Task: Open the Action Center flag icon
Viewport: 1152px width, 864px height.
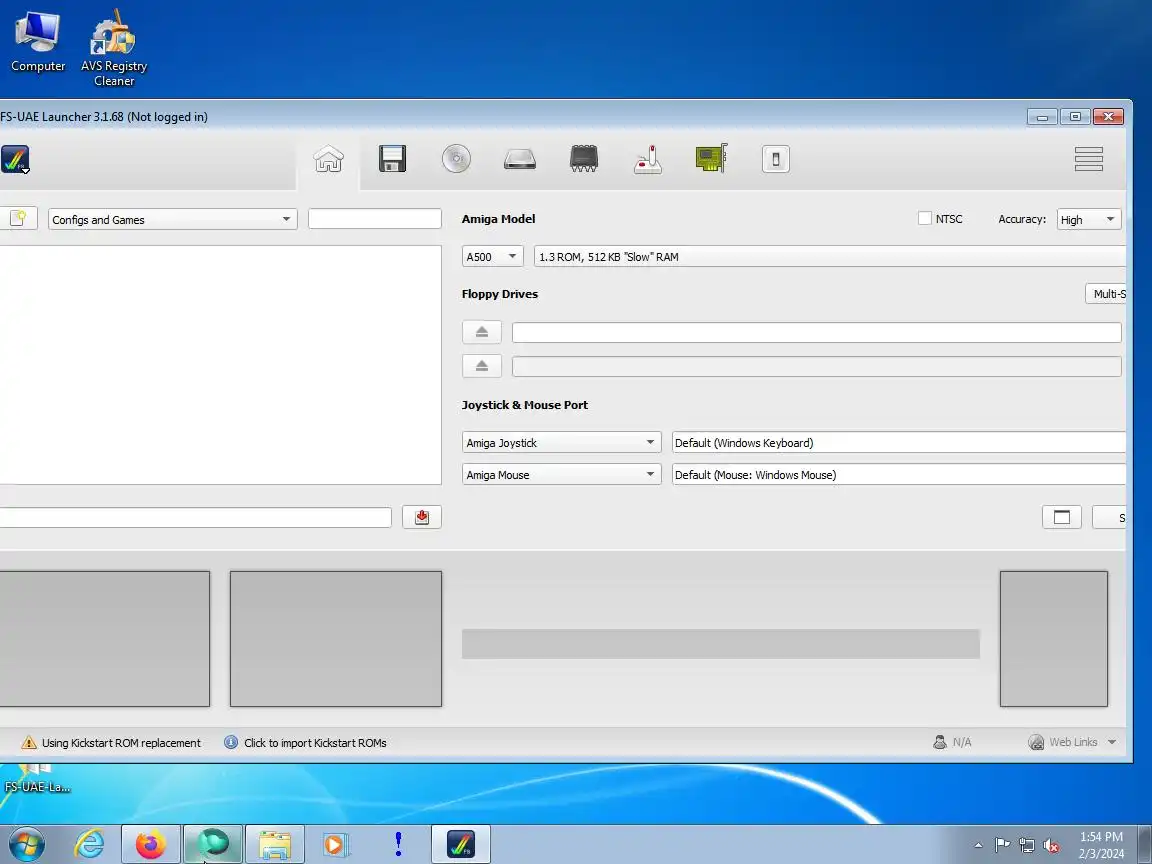Action: (x=1001, y=845)
